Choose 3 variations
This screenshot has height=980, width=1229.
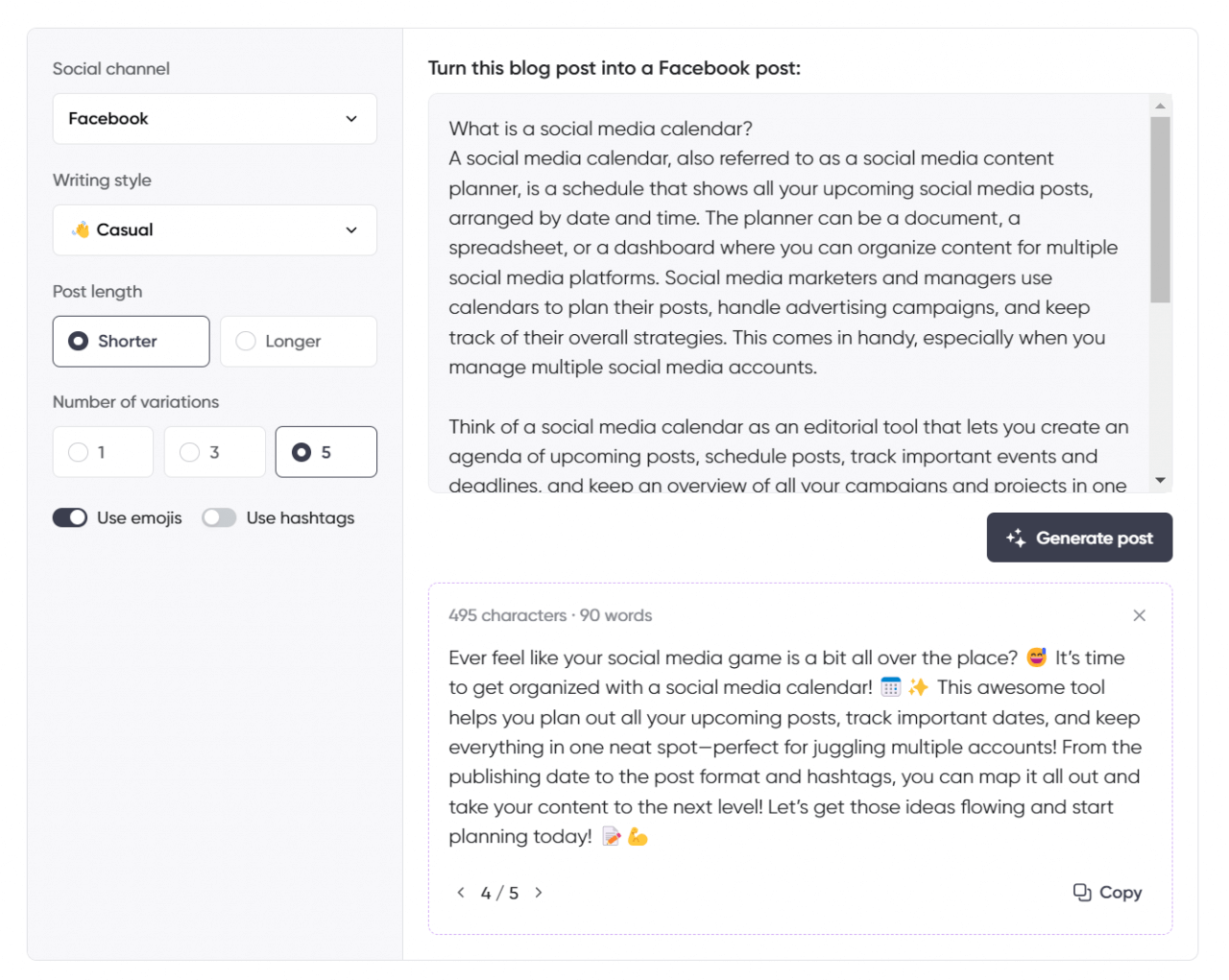tap(214, 451)
